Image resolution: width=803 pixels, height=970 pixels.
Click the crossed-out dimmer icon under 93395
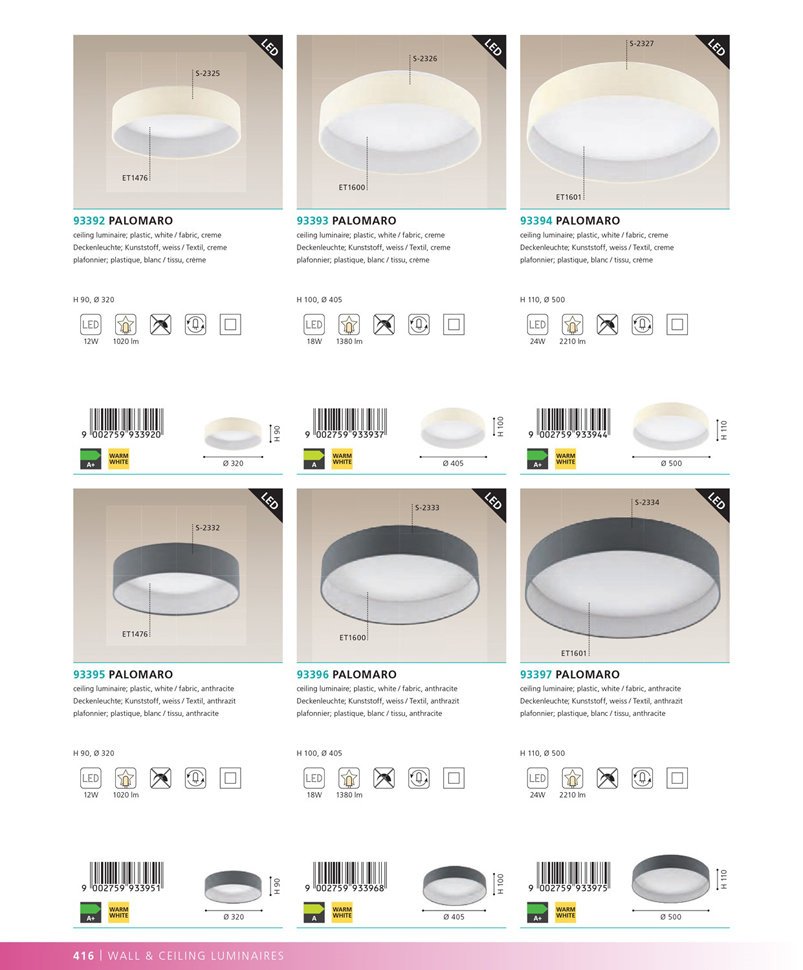161,778
